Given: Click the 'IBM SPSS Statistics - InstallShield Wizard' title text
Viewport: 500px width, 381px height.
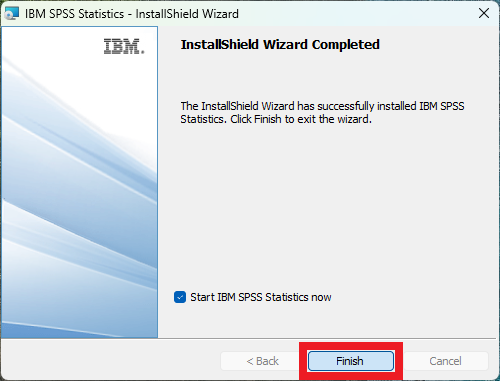Looking at the screenshot, I should [132, 14].
